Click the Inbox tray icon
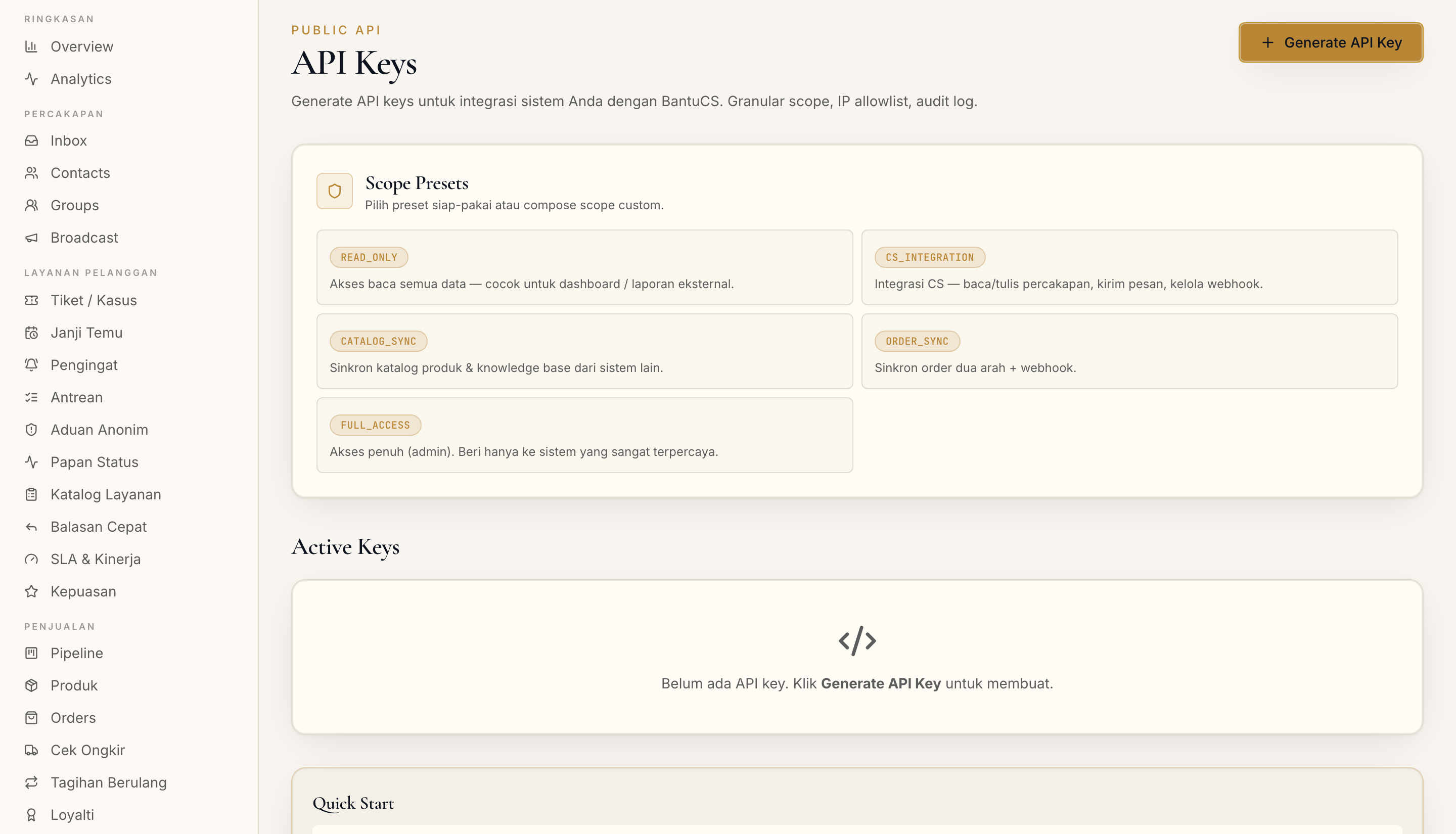Viewport: 1456px width, 834px height. (x=31, y=141)
